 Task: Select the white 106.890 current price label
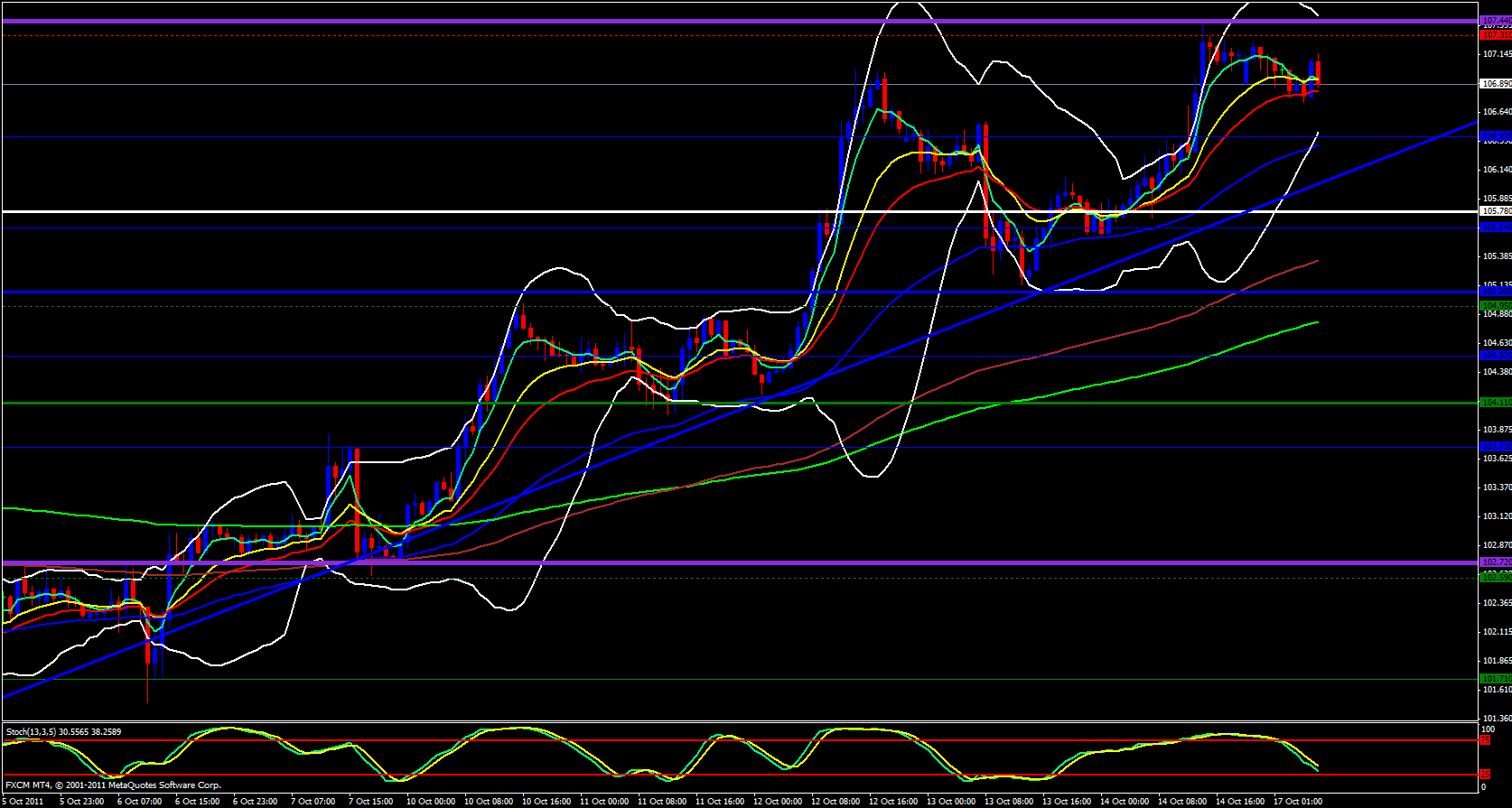(1495, 84)
